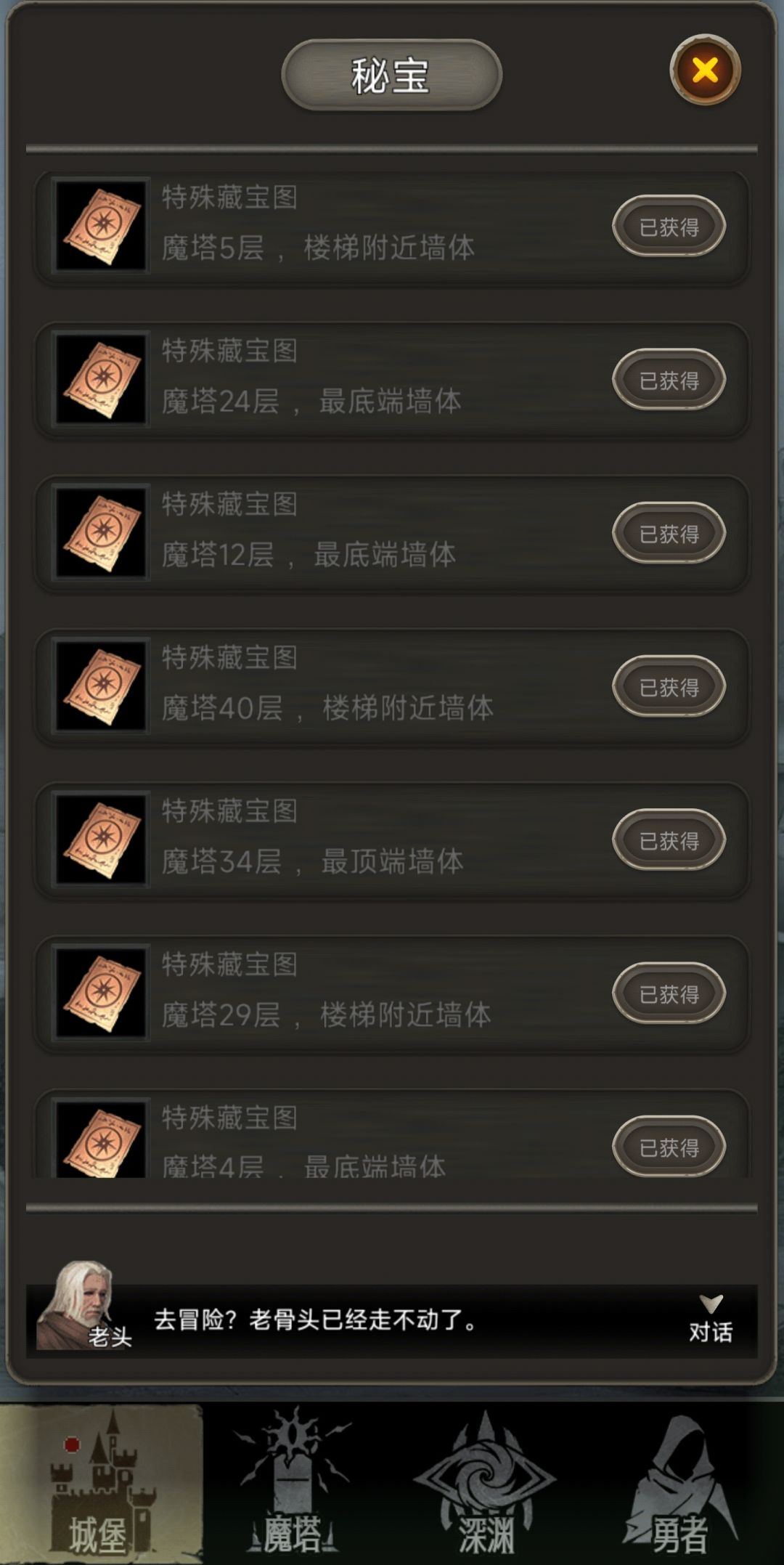Select the 魔塔29层 楼梯附近墙体 list row
The height and width of the screenshot is (1565, 784).
(x=392, y=993)
